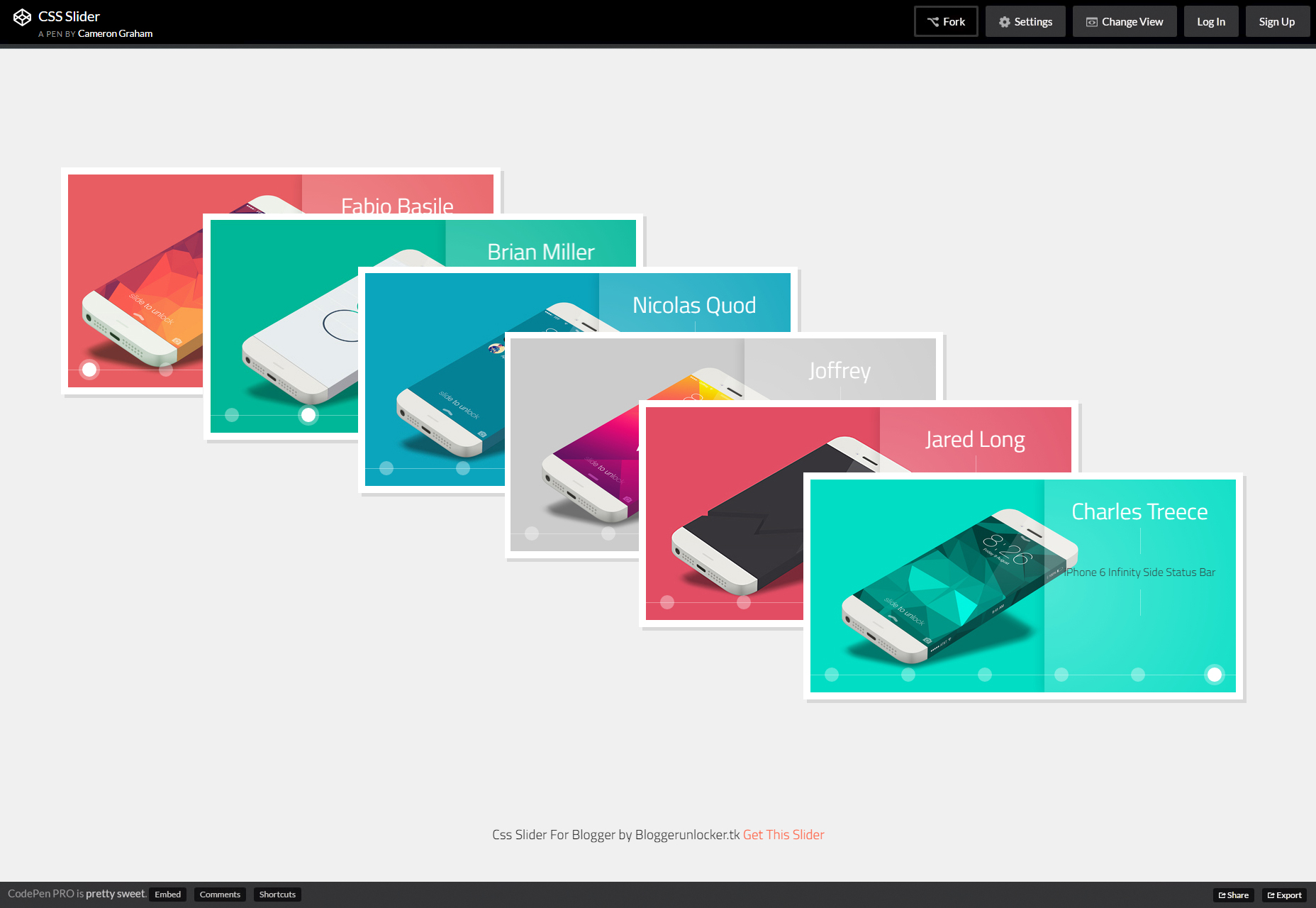Click the Export button in footer
This screenshot has width=1316, height=908.
(1284, 895)
